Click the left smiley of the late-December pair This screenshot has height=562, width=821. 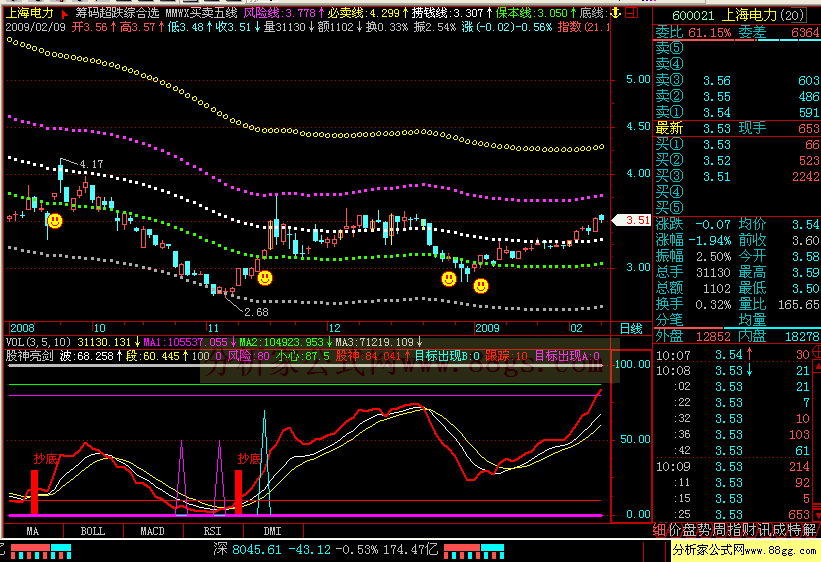click(449, 279)
